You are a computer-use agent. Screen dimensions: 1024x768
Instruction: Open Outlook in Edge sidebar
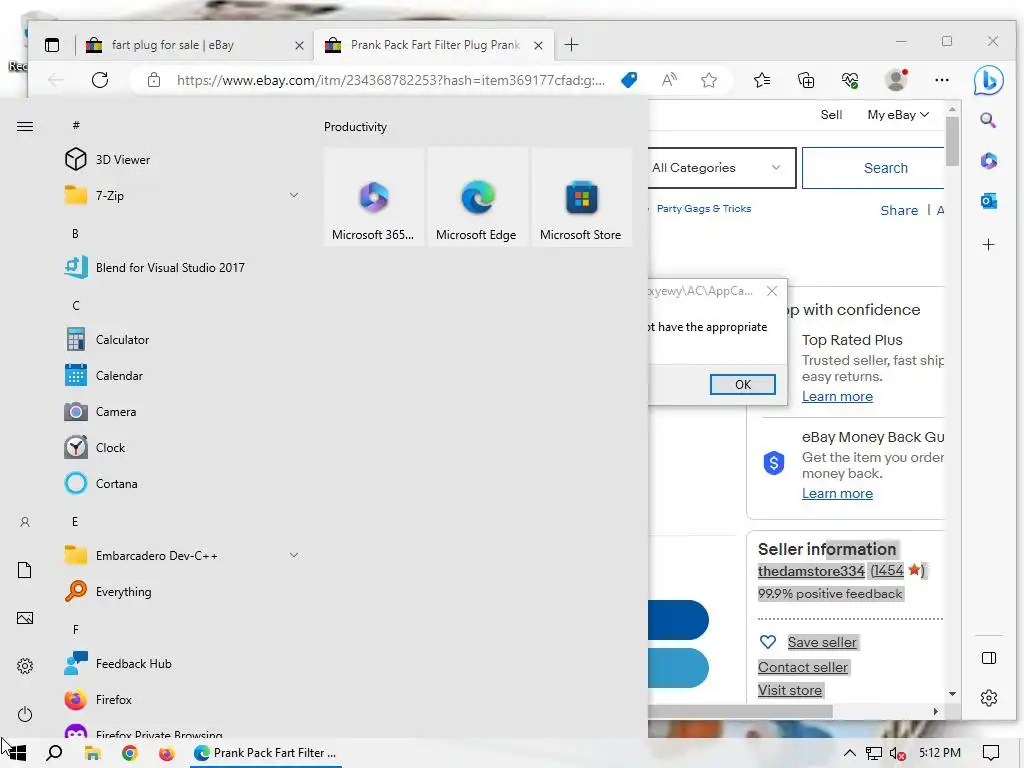click(989, 201)
